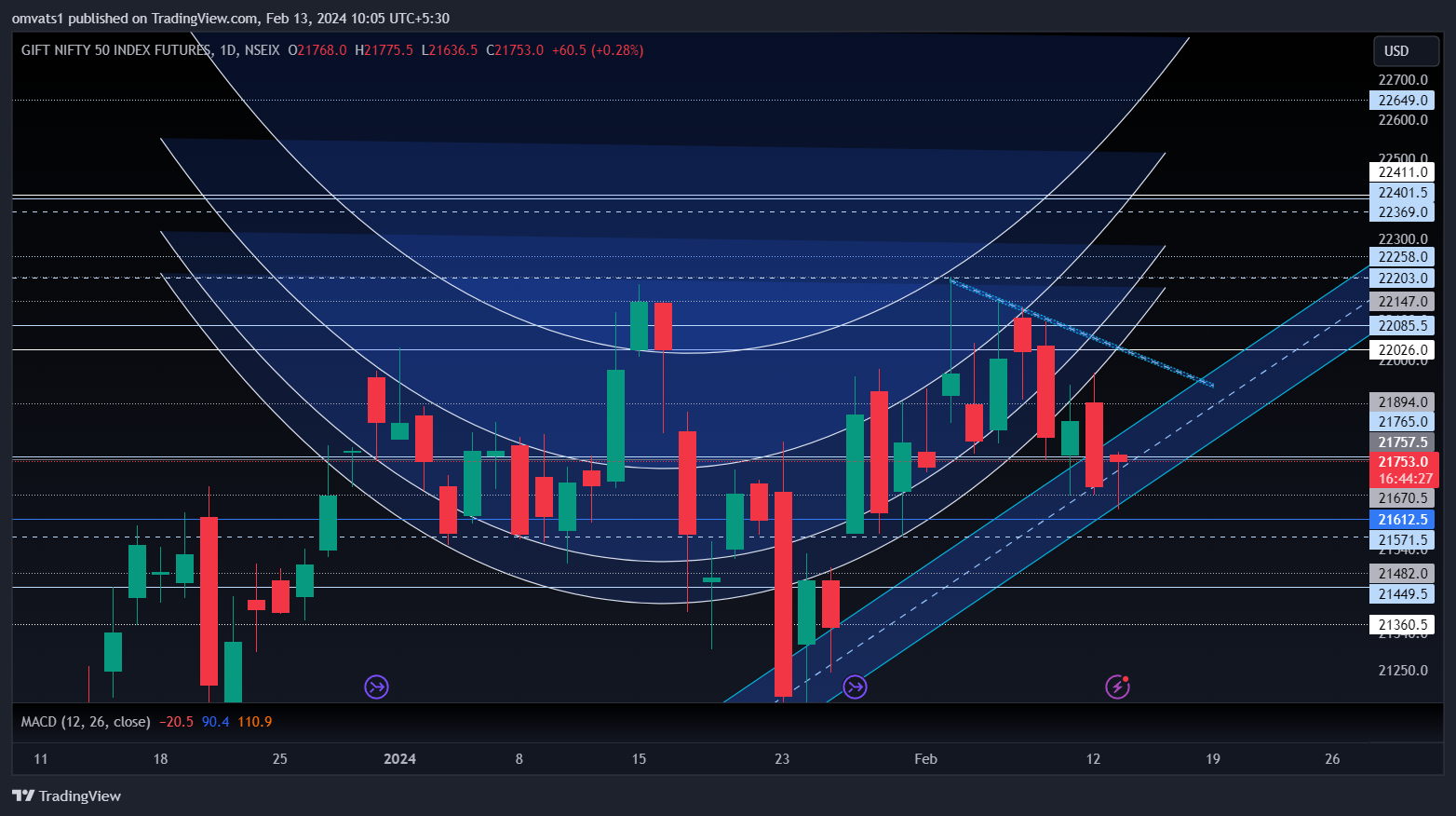Click date 15 on time axis

click(639, 759)
